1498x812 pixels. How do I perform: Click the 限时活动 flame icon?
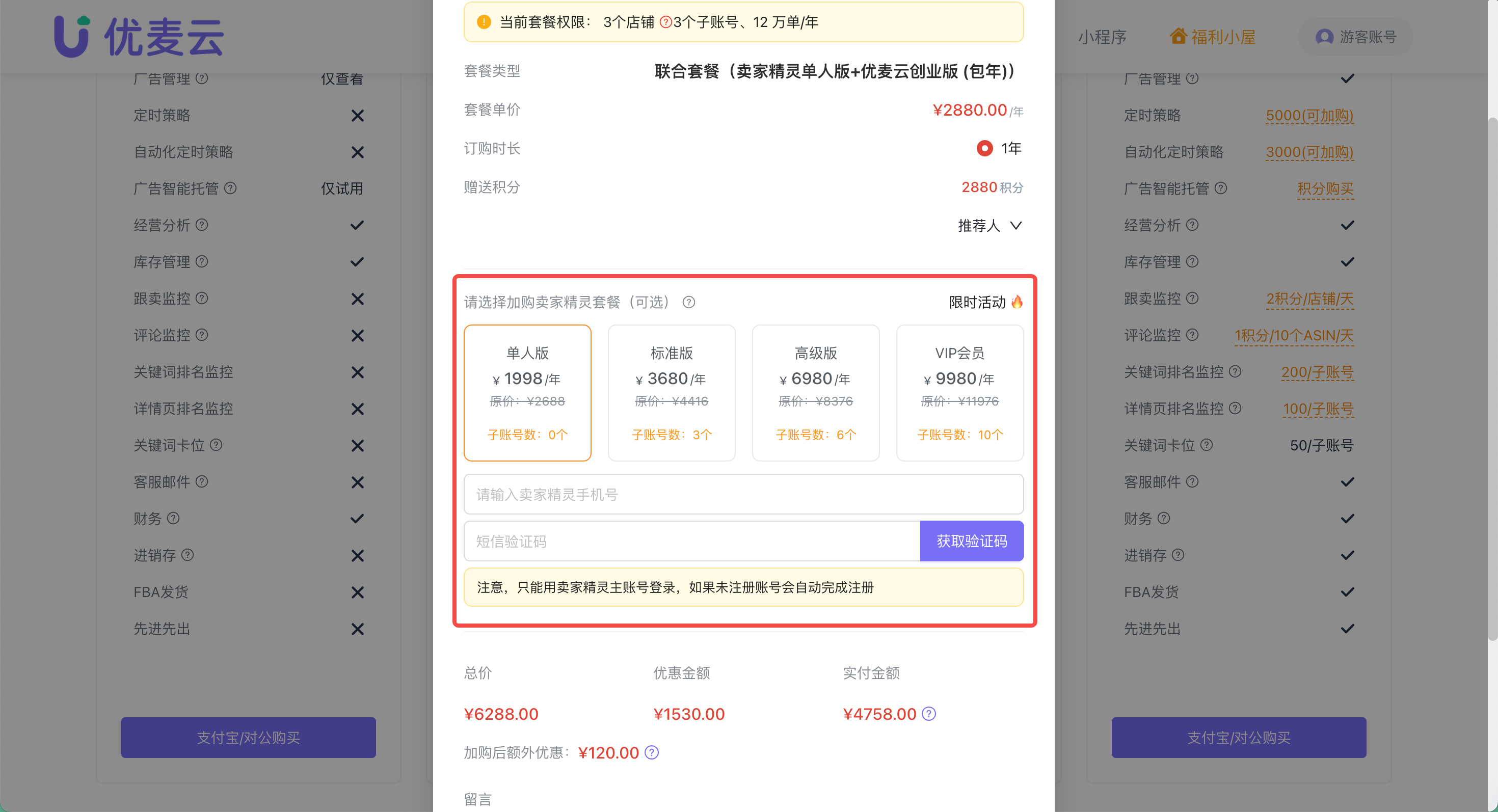[1016, 302]
